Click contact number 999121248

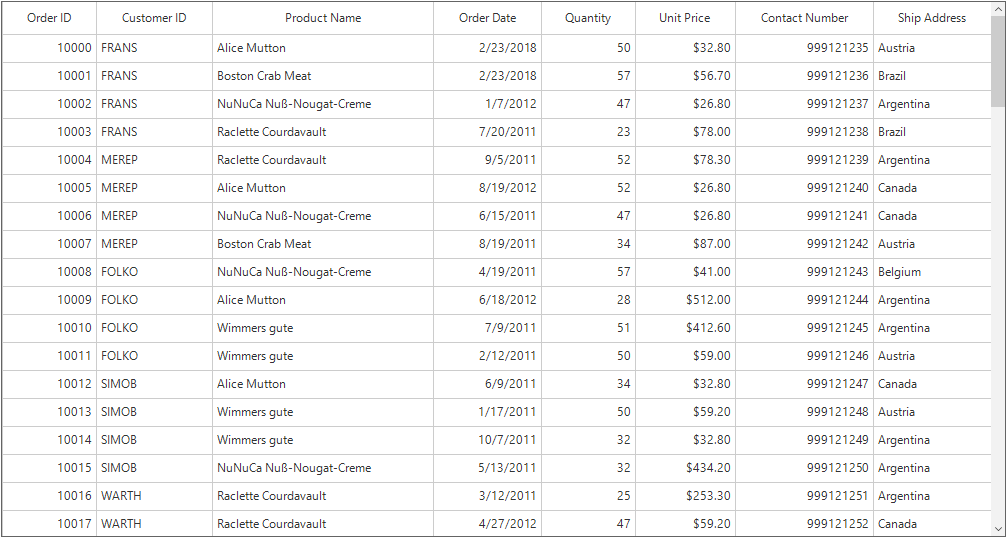(x=805, y=412)
